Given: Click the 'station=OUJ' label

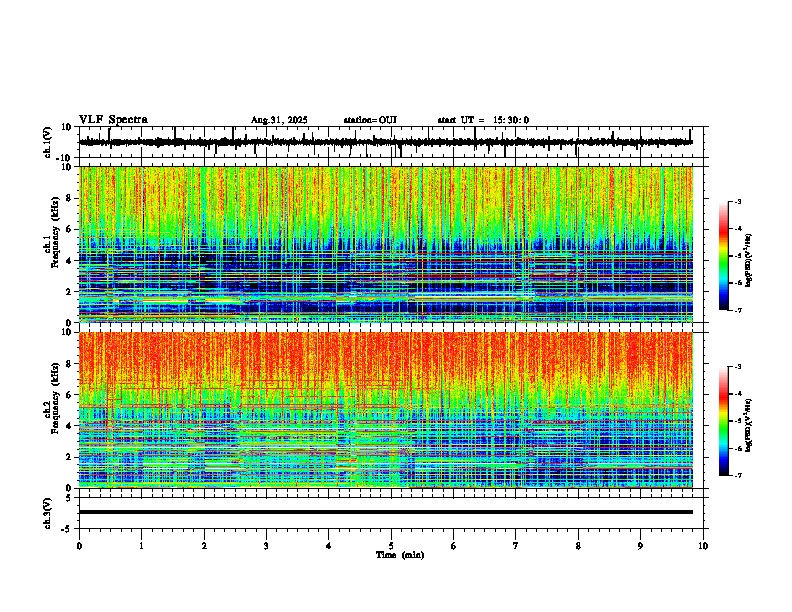Looking at the screenshot, I should coord(370,120).
